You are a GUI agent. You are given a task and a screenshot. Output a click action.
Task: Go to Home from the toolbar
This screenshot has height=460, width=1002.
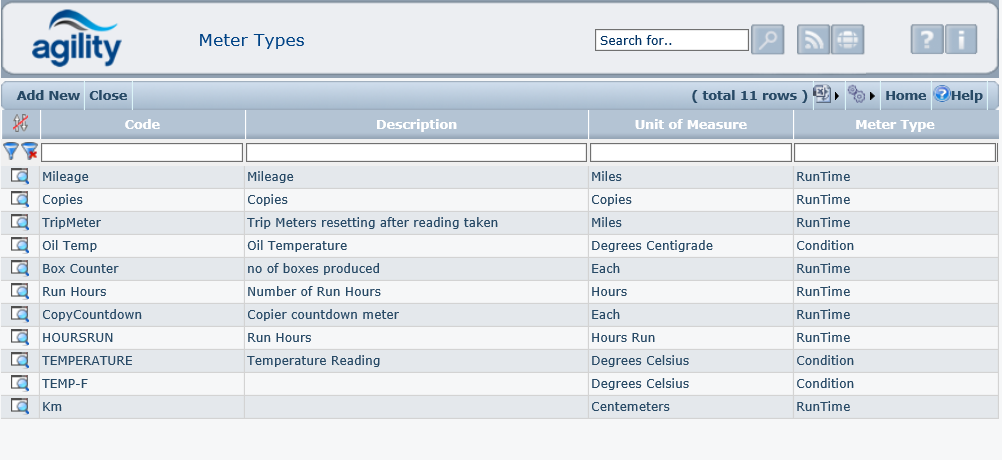click(905, 95)
